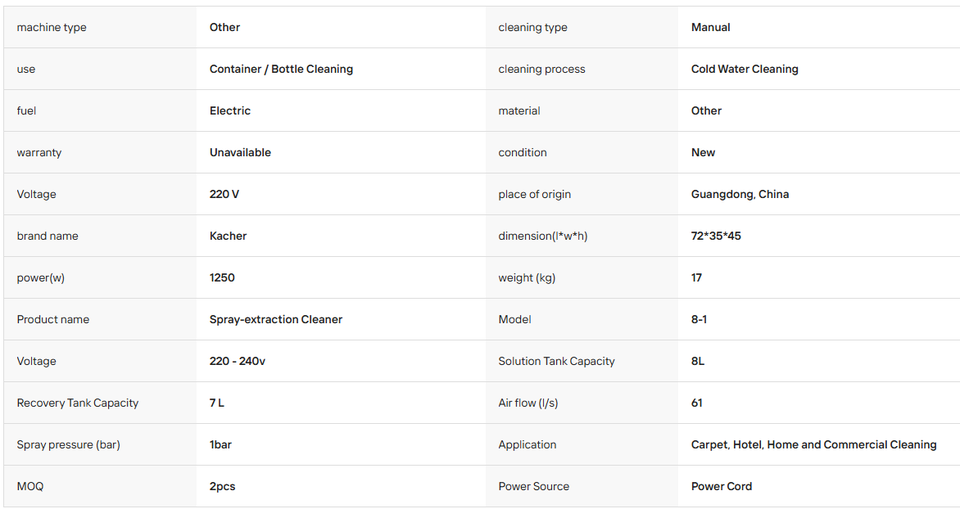
Task: Click the 'Electric' fuel value
Action: click(x=230, y=111)
